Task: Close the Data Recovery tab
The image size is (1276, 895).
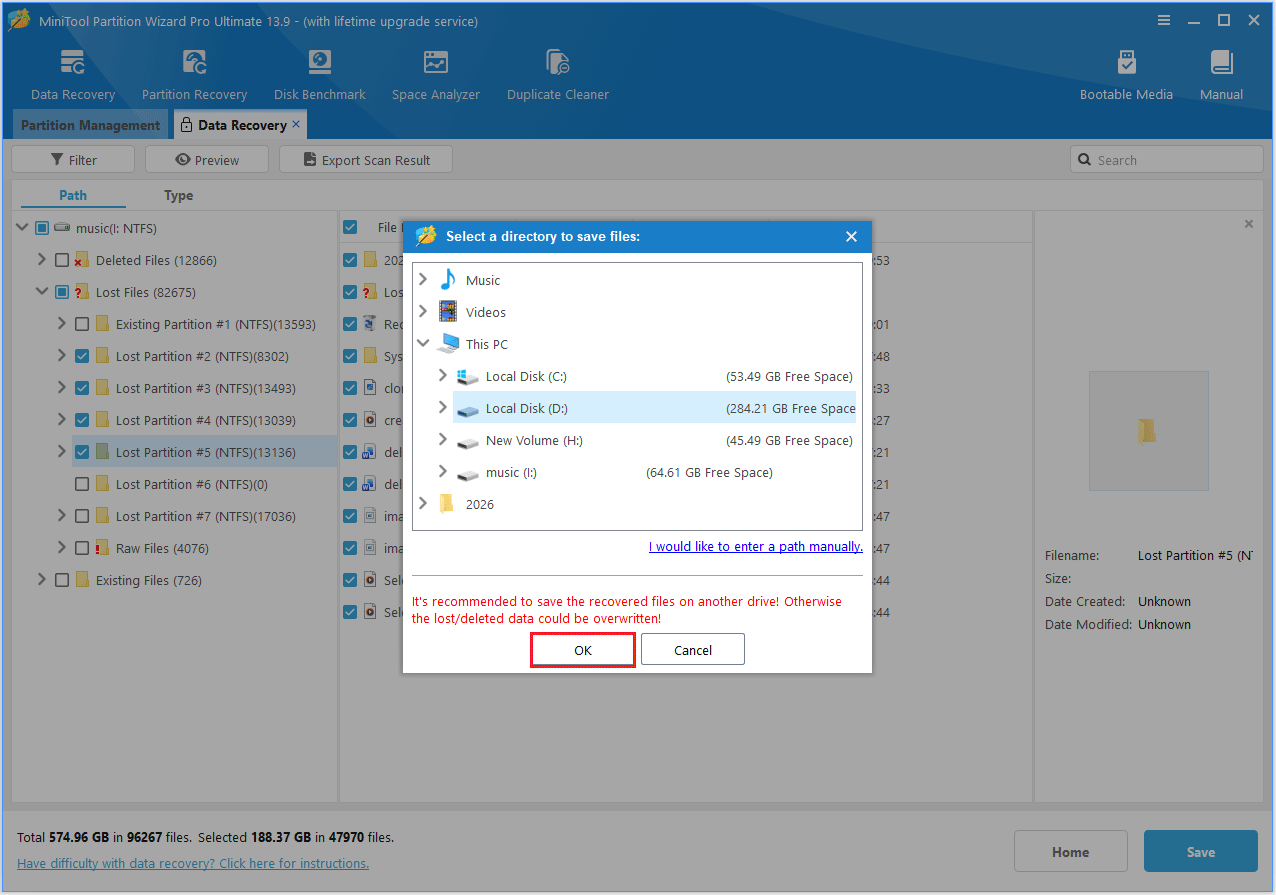Action: point(296,124)
